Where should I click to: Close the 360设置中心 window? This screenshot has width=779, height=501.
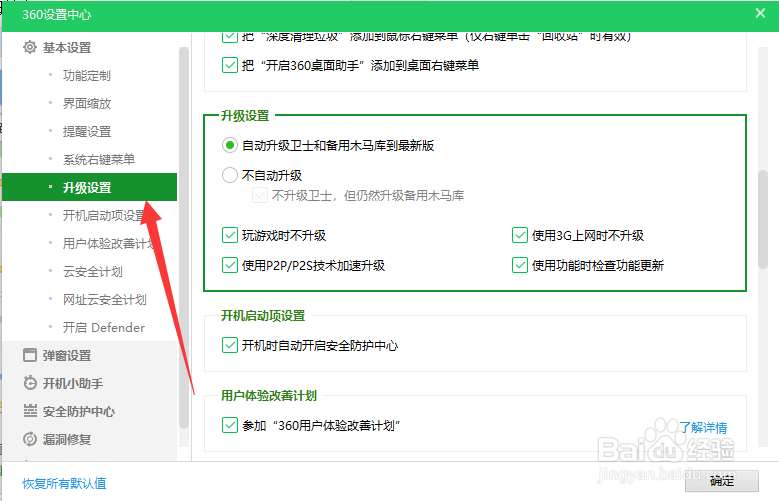point(760,13)
